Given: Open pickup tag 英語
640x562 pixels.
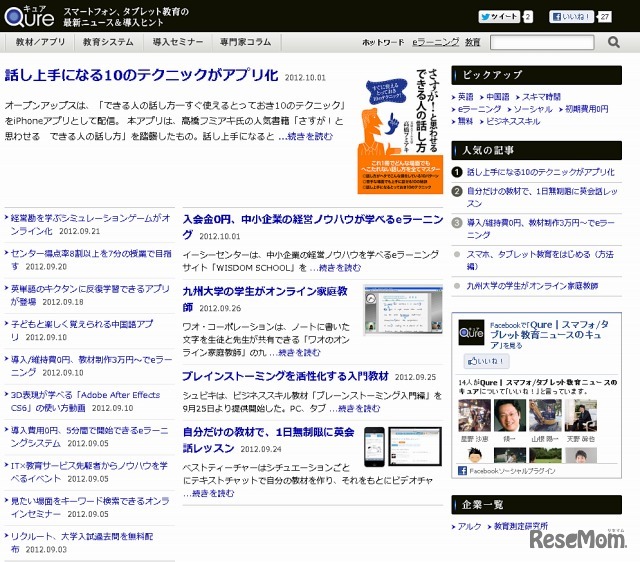Looking at the screenshot, I should (465, 97).
